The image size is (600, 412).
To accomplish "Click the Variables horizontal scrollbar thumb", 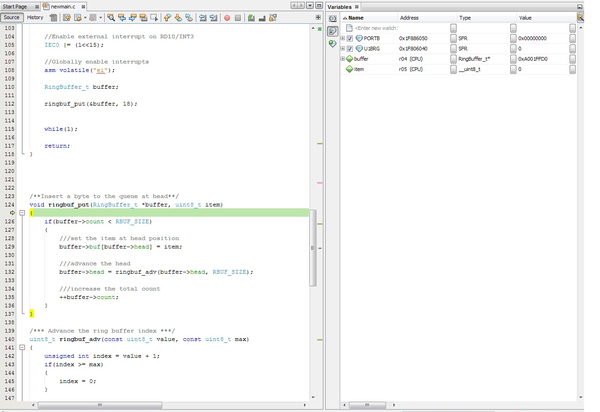I will 367,405.
